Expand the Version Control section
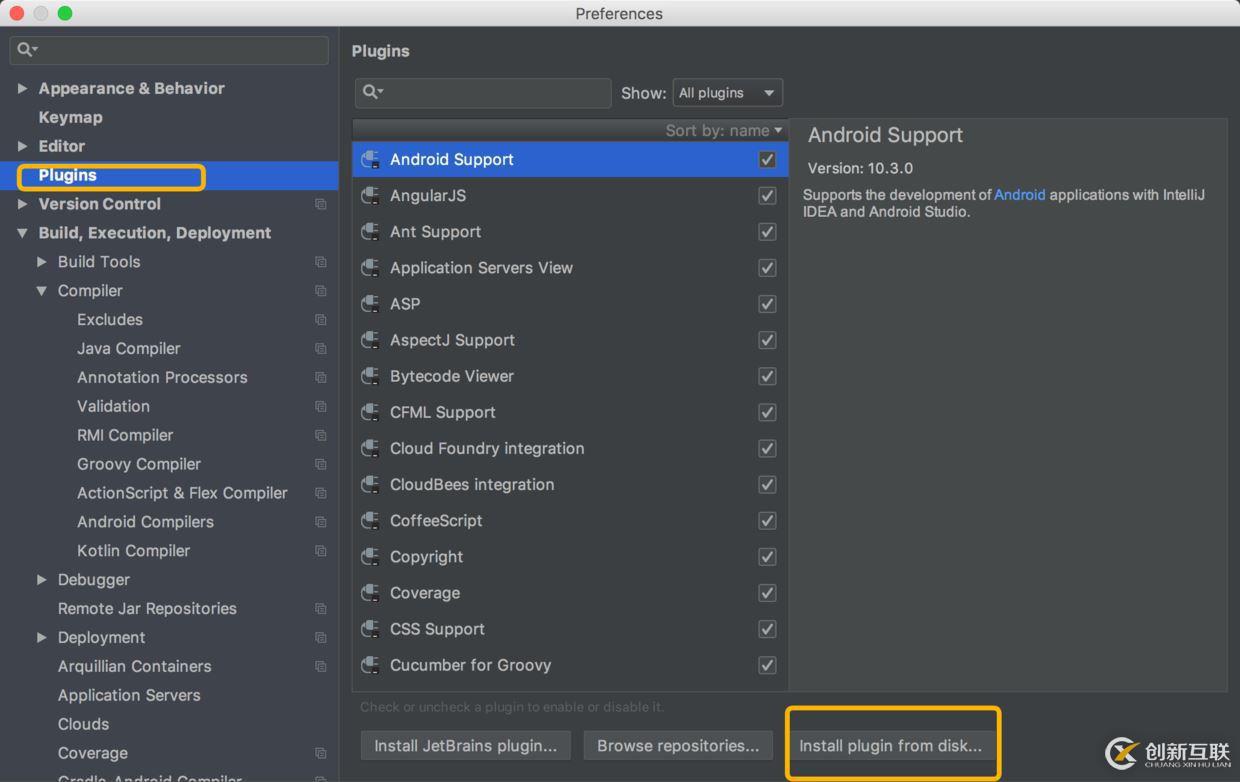 22,204
